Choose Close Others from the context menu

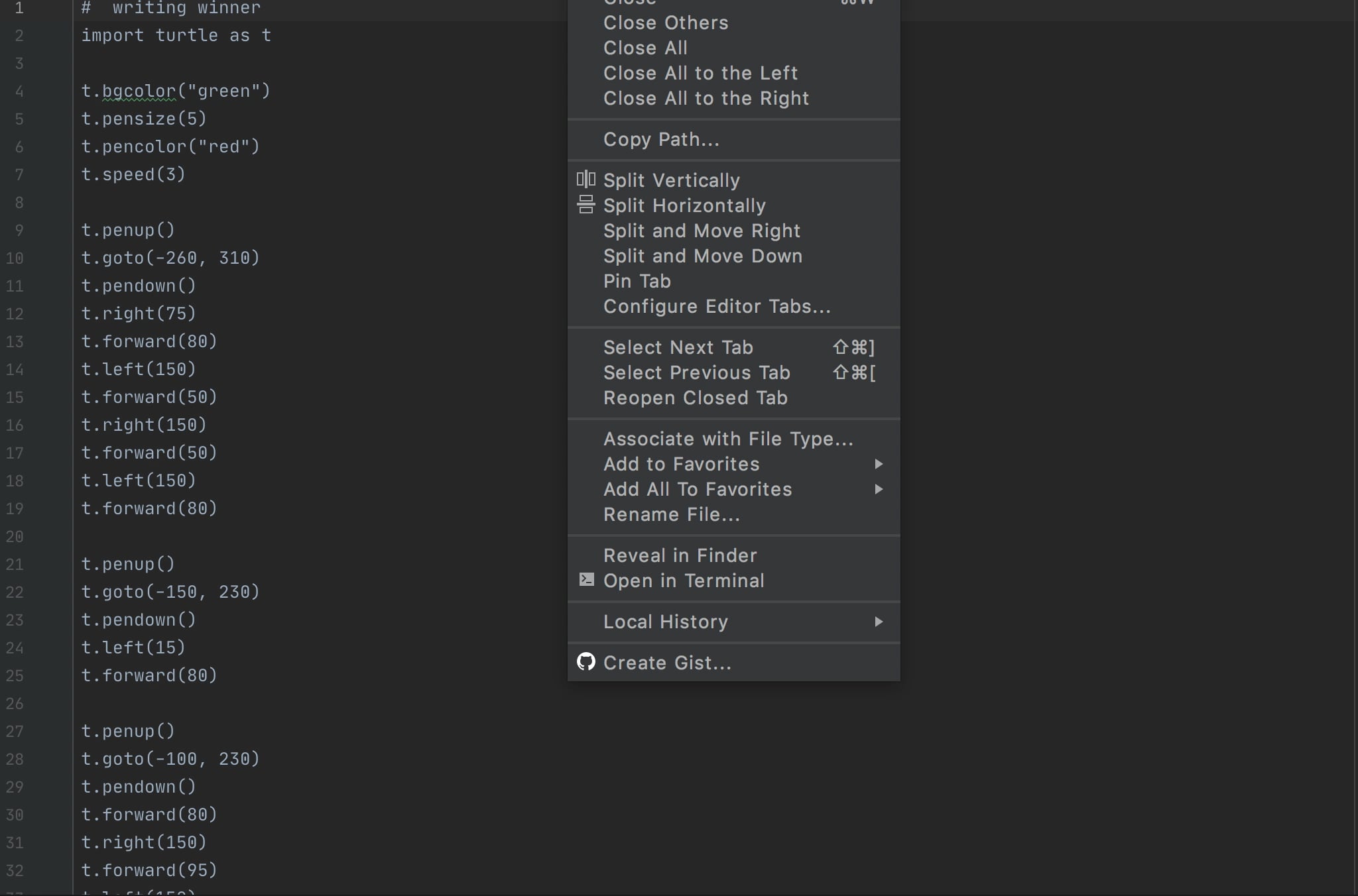tap(734, 23)
